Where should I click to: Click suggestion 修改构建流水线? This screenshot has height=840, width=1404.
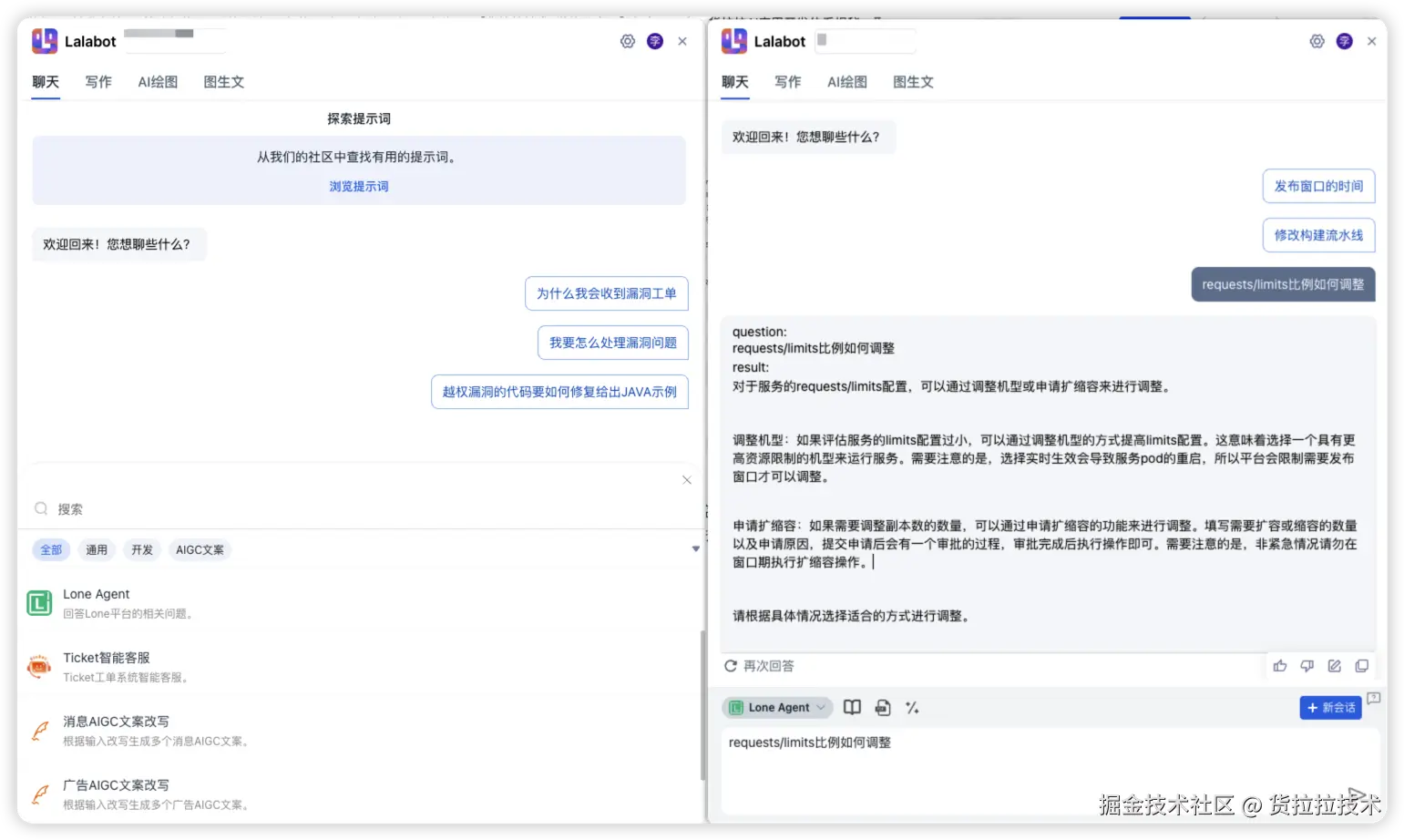(x=1318, y=235)
